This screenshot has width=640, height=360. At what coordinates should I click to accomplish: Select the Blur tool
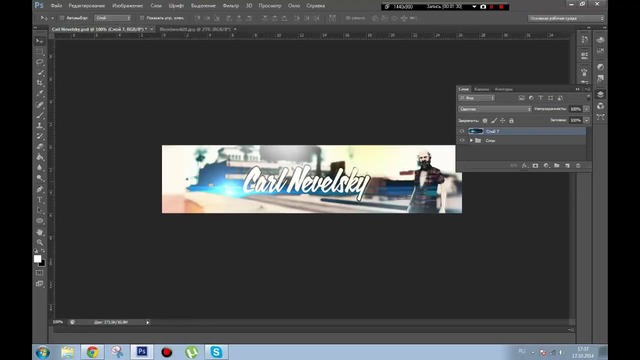40,168
